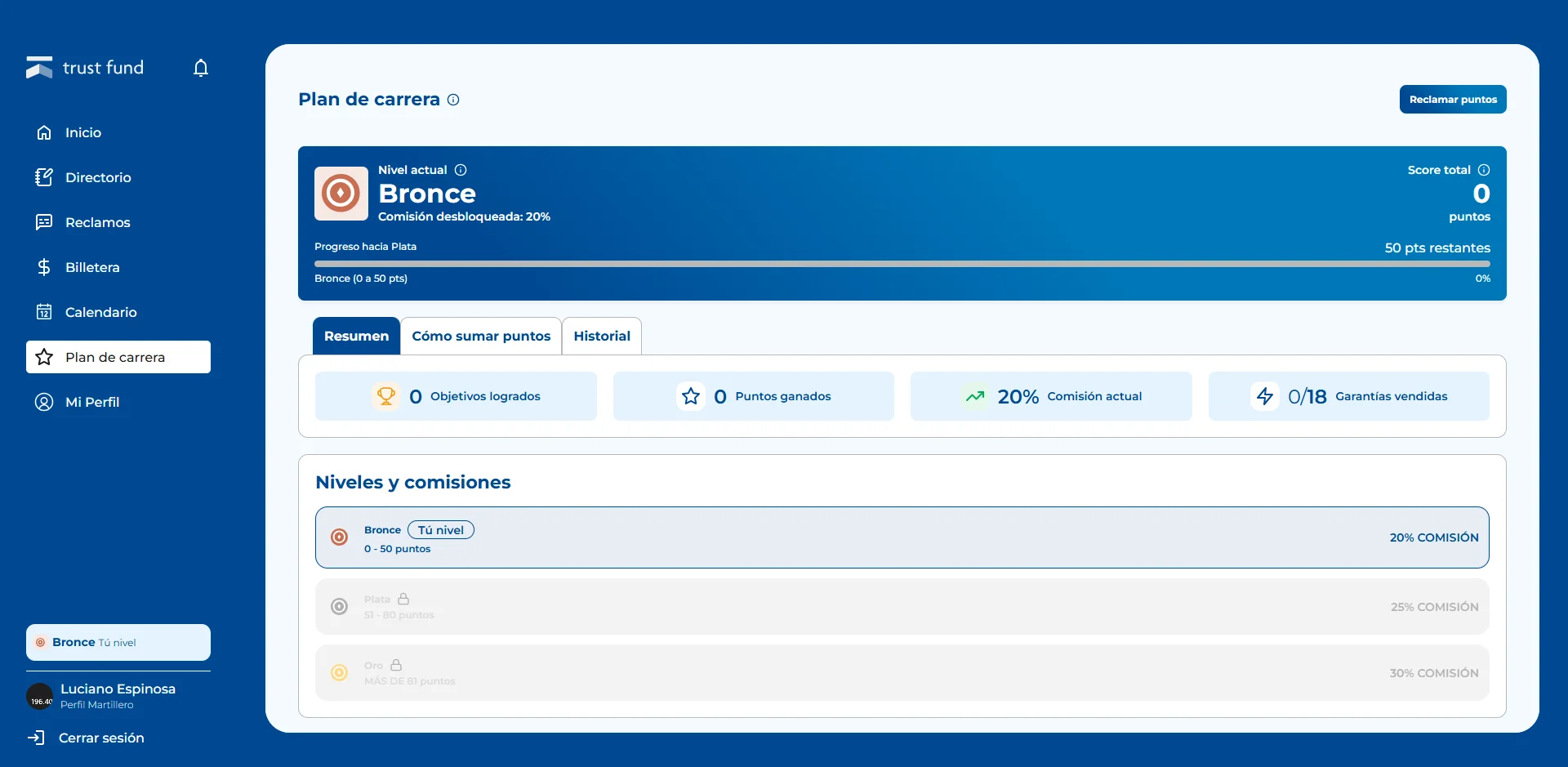The height and width of the screenshot is (767, 1568).
Task: Click the trending arrow icon in Comisión actual
Action: click(975, 396)
